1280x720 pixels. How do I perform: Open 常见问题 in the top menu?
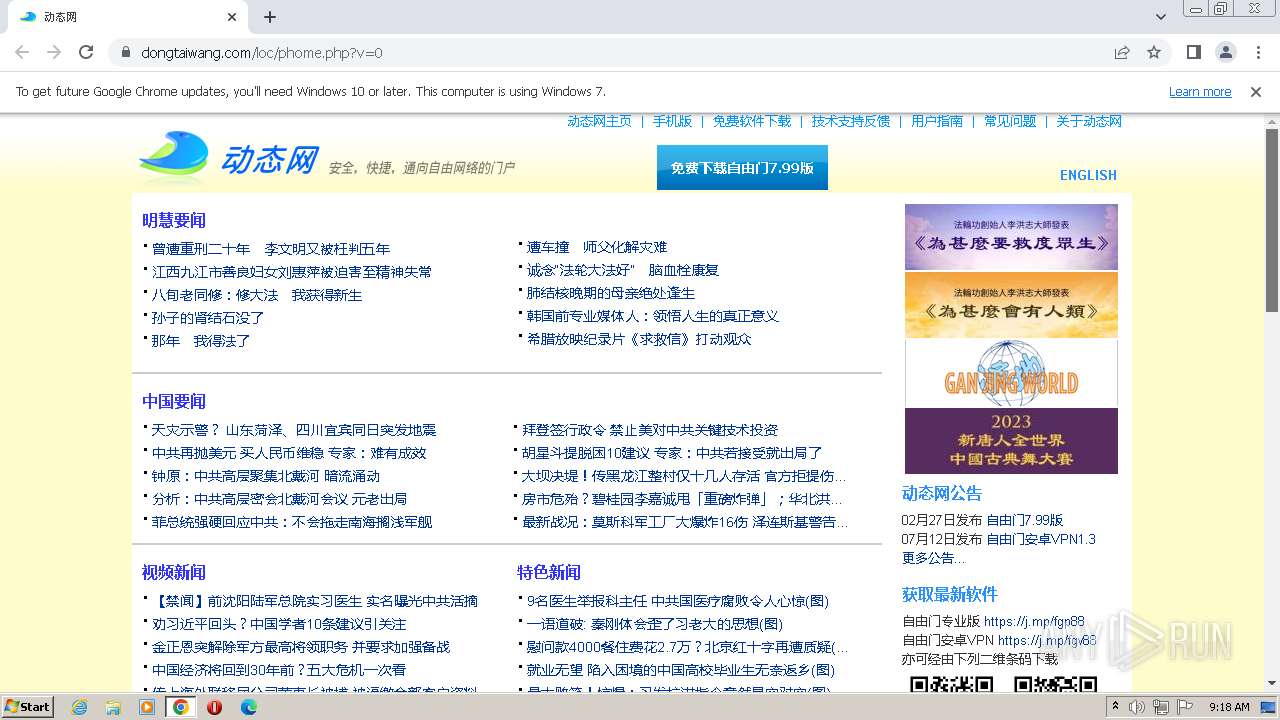1010,121
